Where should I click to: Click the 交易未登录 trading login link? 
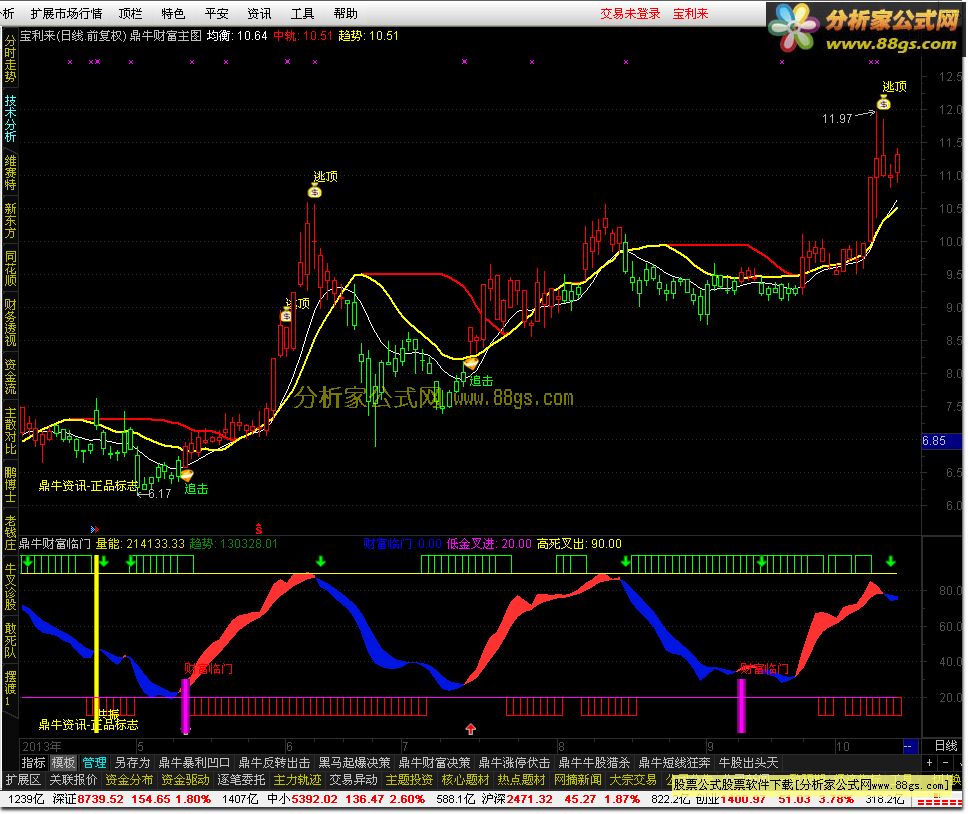pos(630,14)
